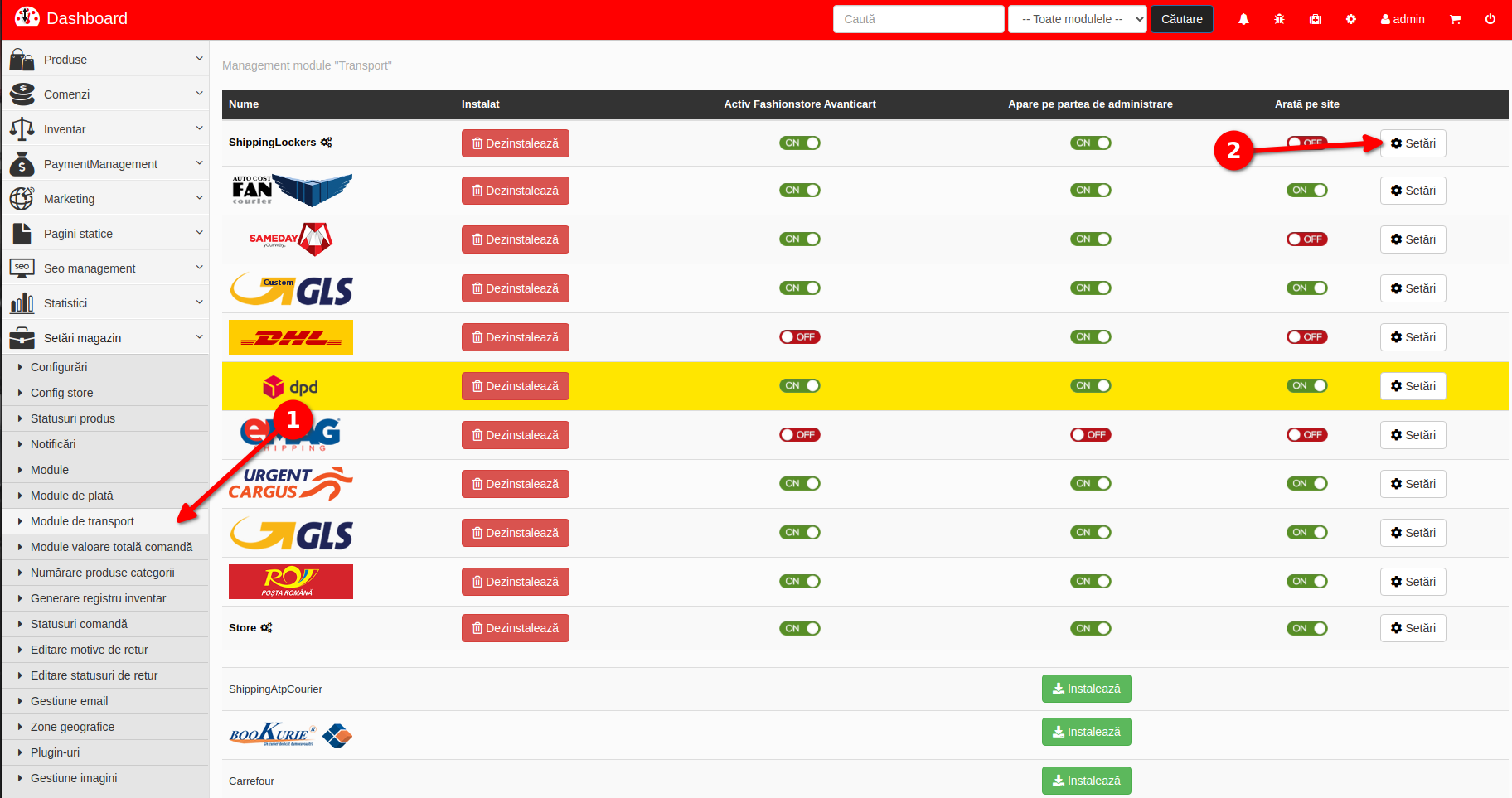Expand the Inventar sidebar menu
Viewport: 1512px width, 798px height.
pyautogui.click(x=104, y=129)
